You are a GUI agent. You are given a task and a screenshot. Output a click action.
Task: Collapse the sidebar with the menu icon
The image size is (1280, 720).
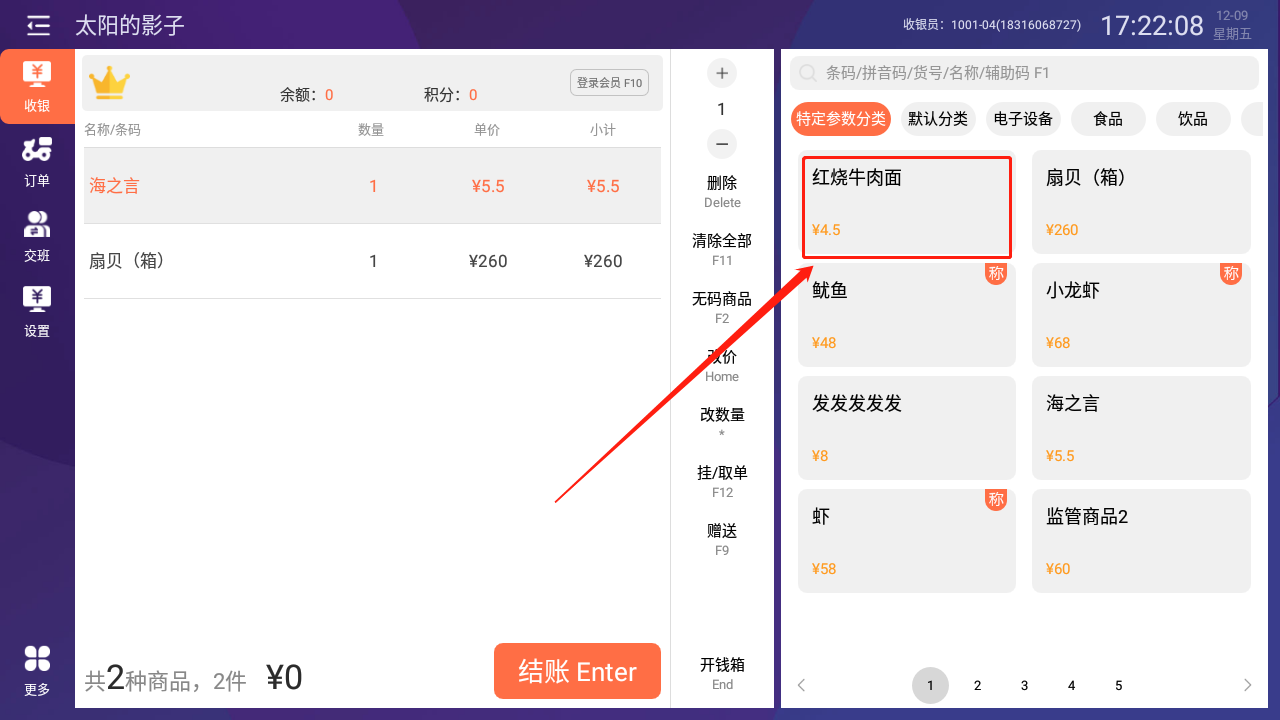(38, 25)
